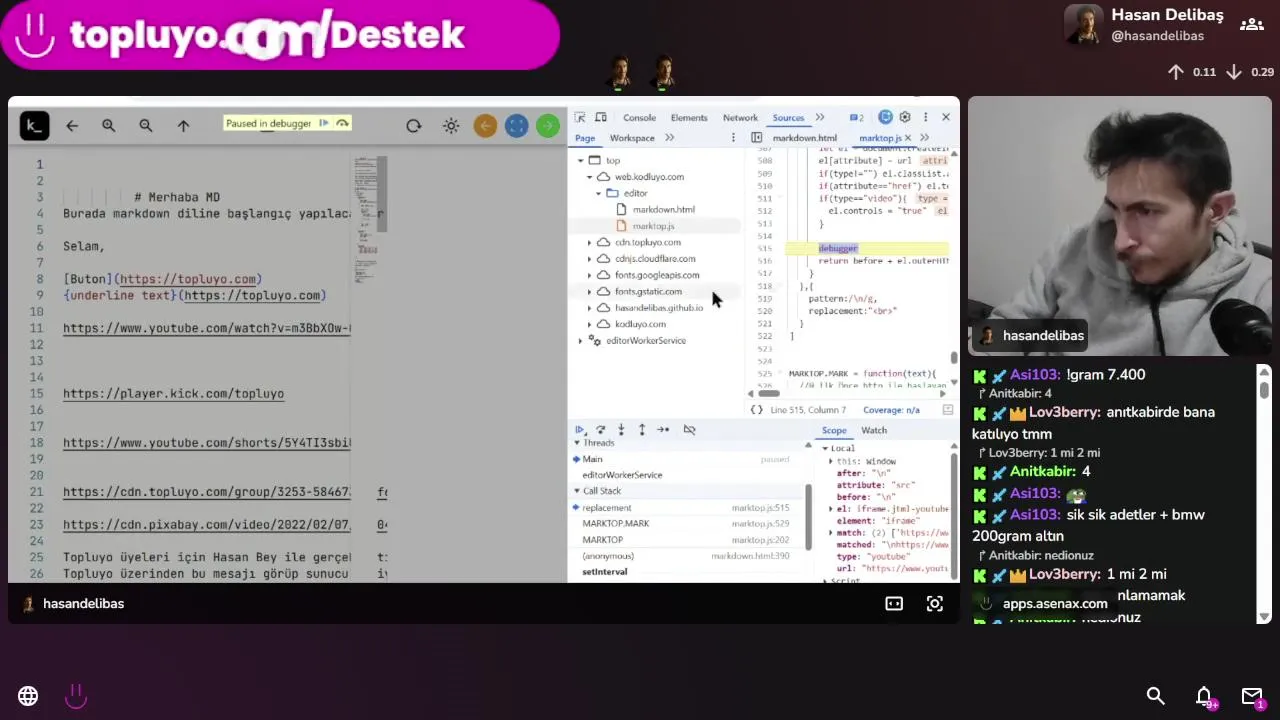Image resolution: width=1280 pixels, height=720 pixels.
Task: Expand the editorWorkerService tree node
Action: click(x=580, y=341)
